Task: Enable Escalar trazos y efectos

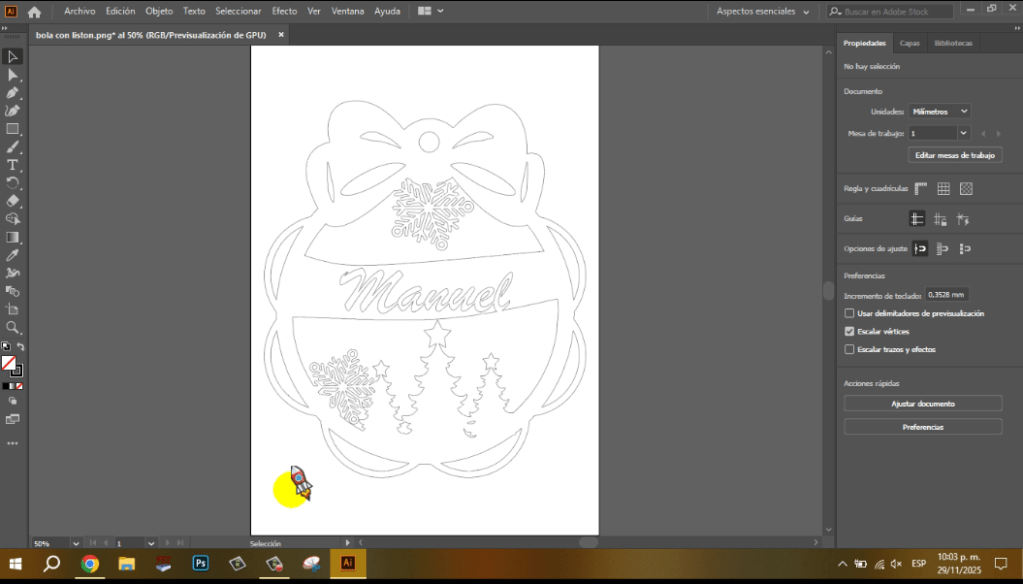Action: (x=849, y=349)
